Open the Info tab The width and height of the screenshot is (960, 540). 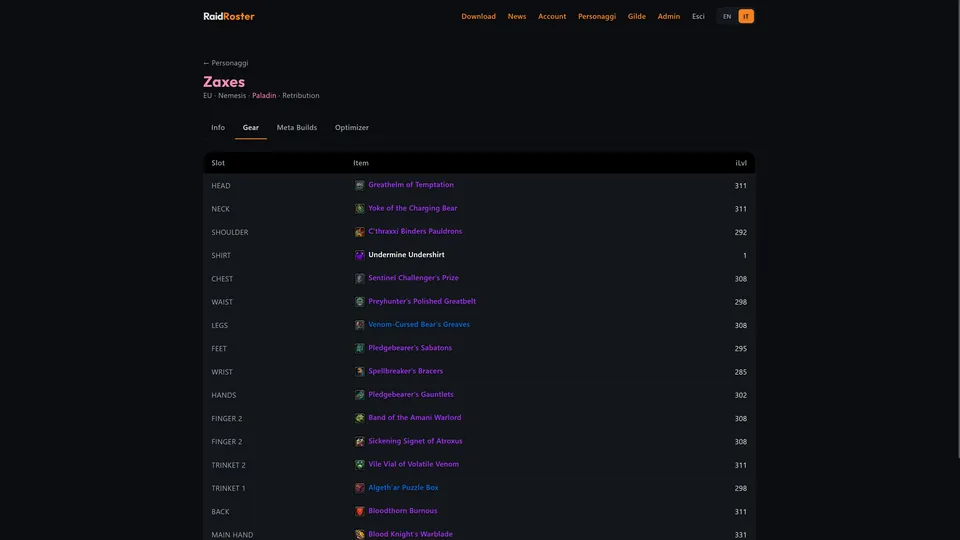218,127
